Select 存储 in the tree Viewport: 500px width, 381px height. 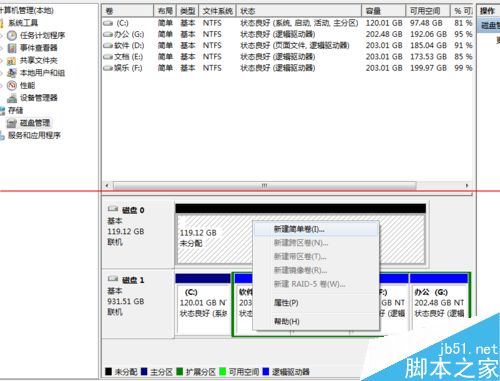click(x=16, y=110)
